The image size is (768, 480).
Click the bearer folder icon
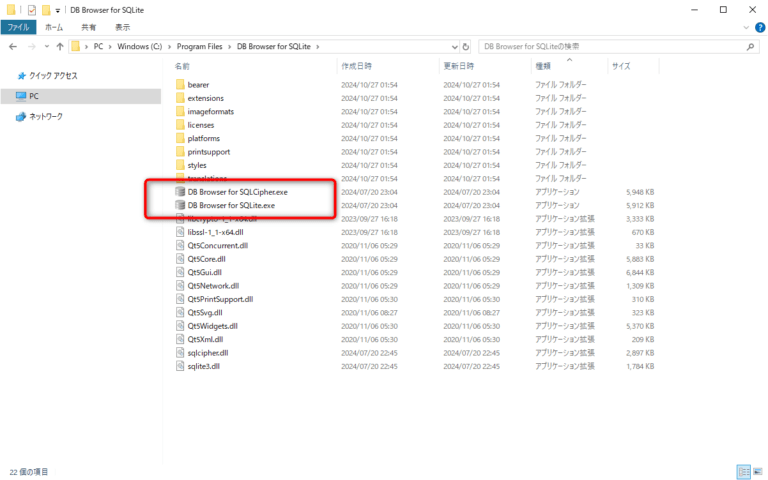(x=179, y=85)
